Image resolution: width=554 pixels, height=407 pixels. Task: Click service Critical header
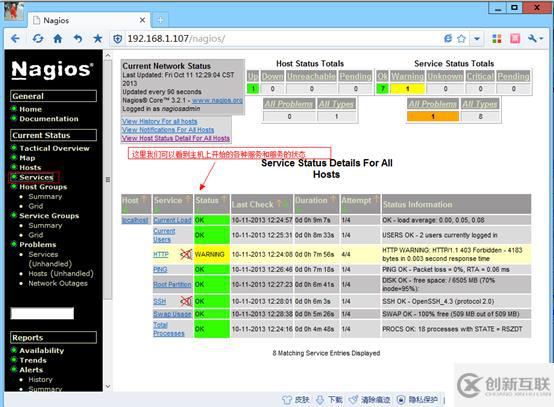pos(480,76)
